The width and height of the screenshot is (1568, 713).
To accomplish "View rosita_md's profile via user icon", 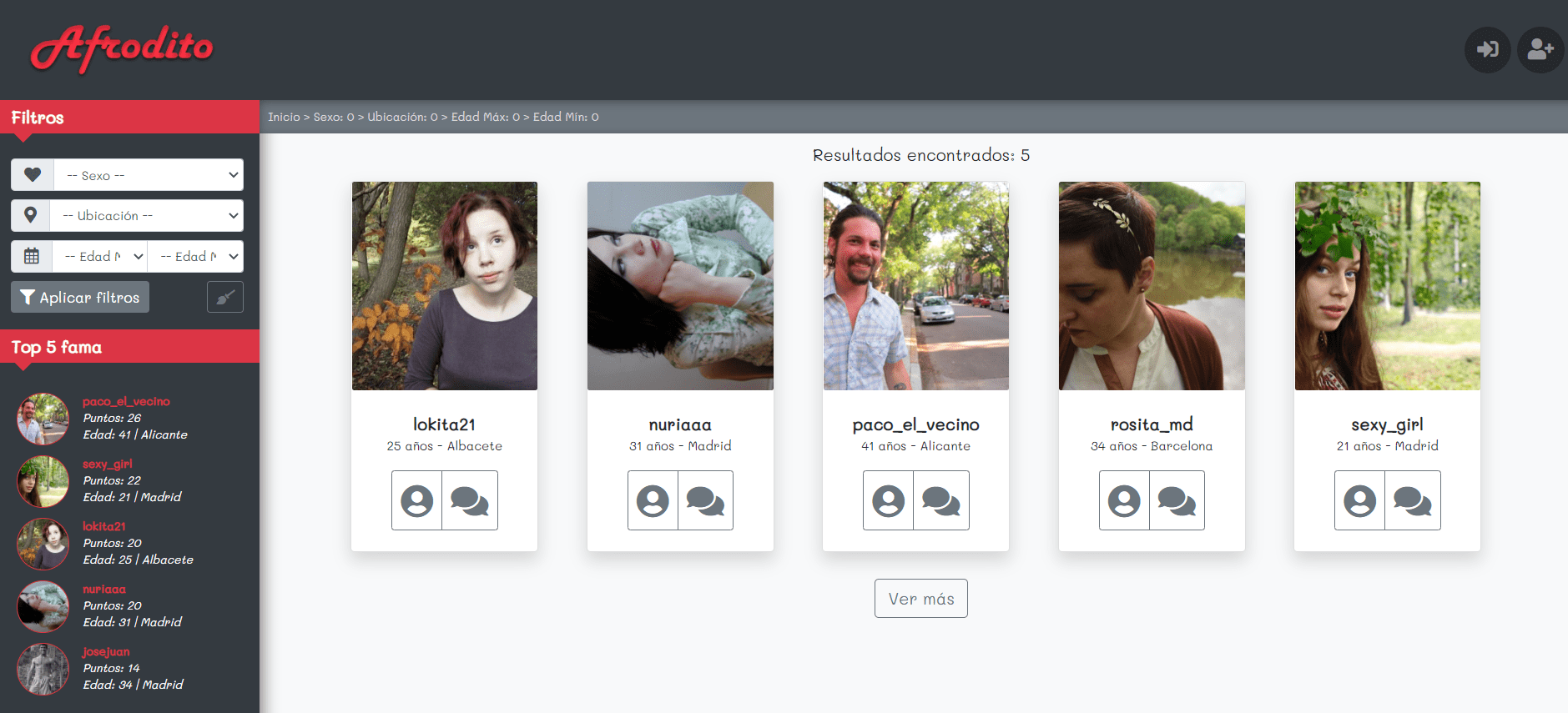I will point(1124,500).
